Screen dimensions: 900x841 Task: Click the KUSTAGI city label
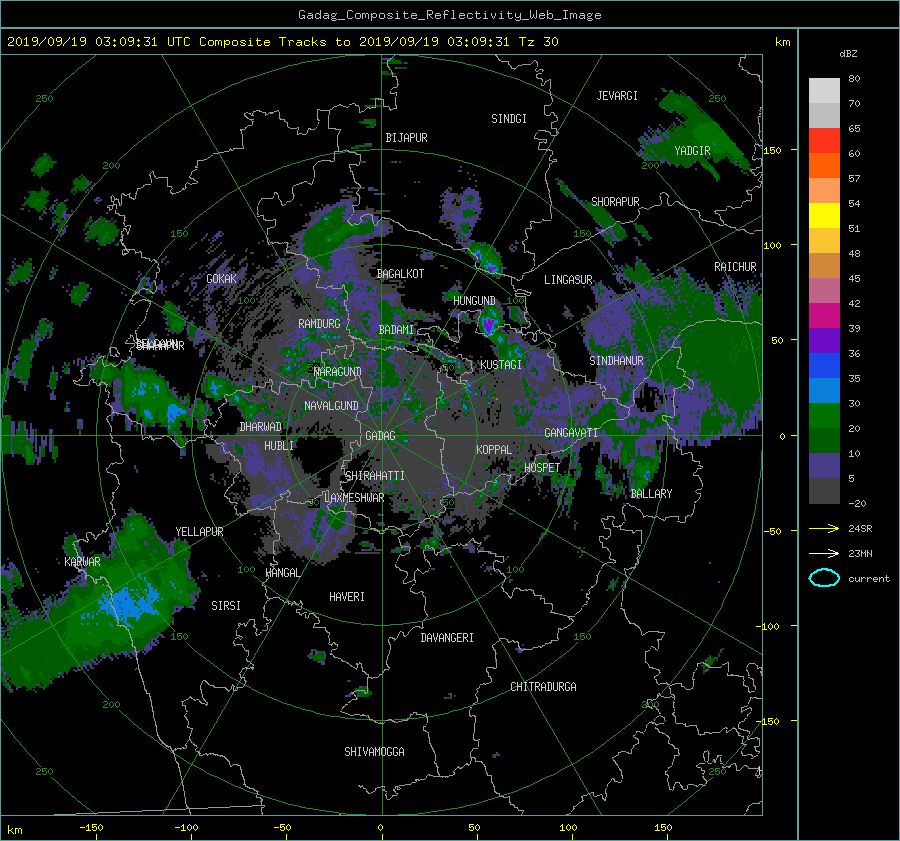click(501, 365)
